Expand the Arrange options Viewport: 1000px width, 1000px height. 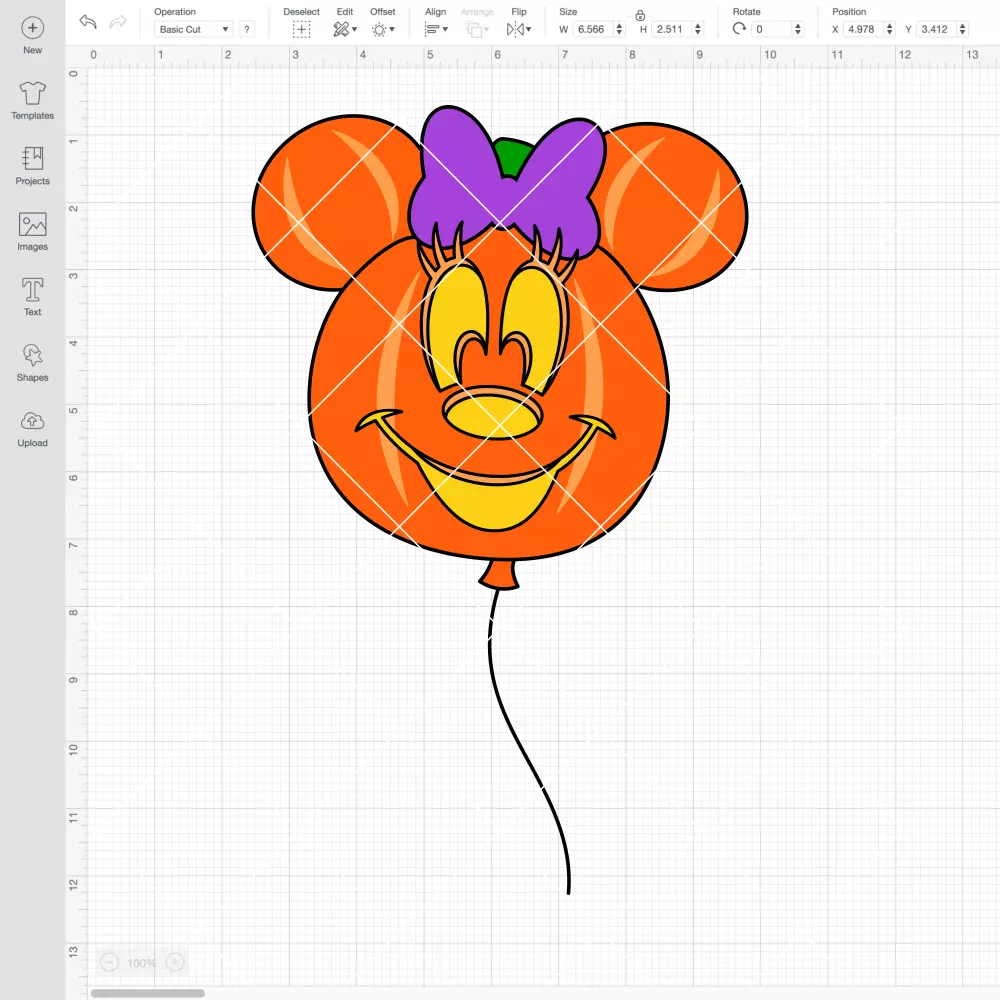click(x=477, y=29)
